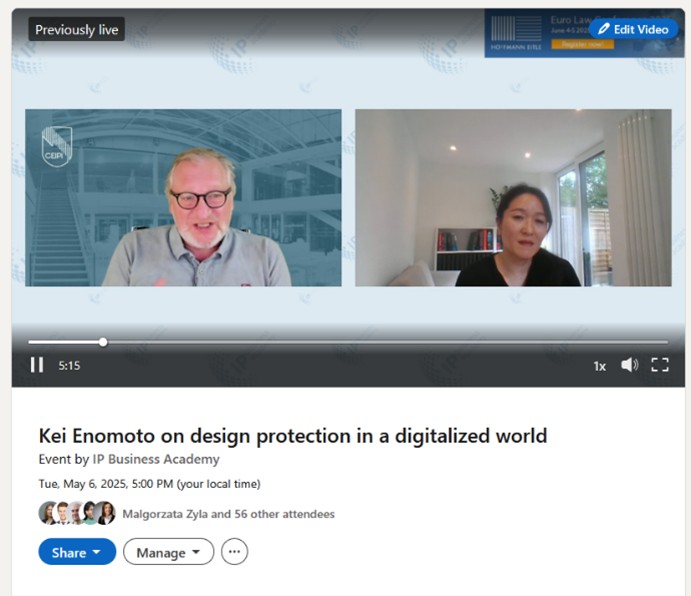691x596 pixels.
Task: Enter fullscreen mode for the video
Action: pyautogui.click(x=660, y=365)
